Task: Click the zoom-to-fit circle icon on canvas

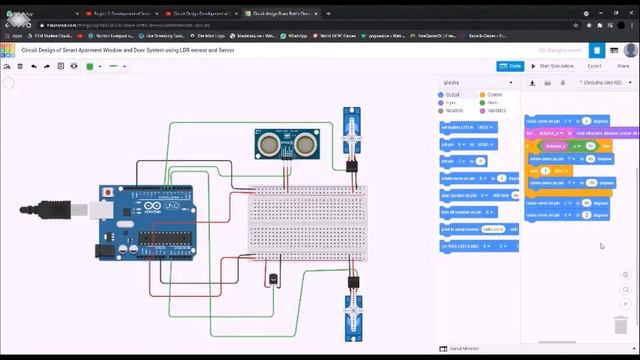Action: 8,83
